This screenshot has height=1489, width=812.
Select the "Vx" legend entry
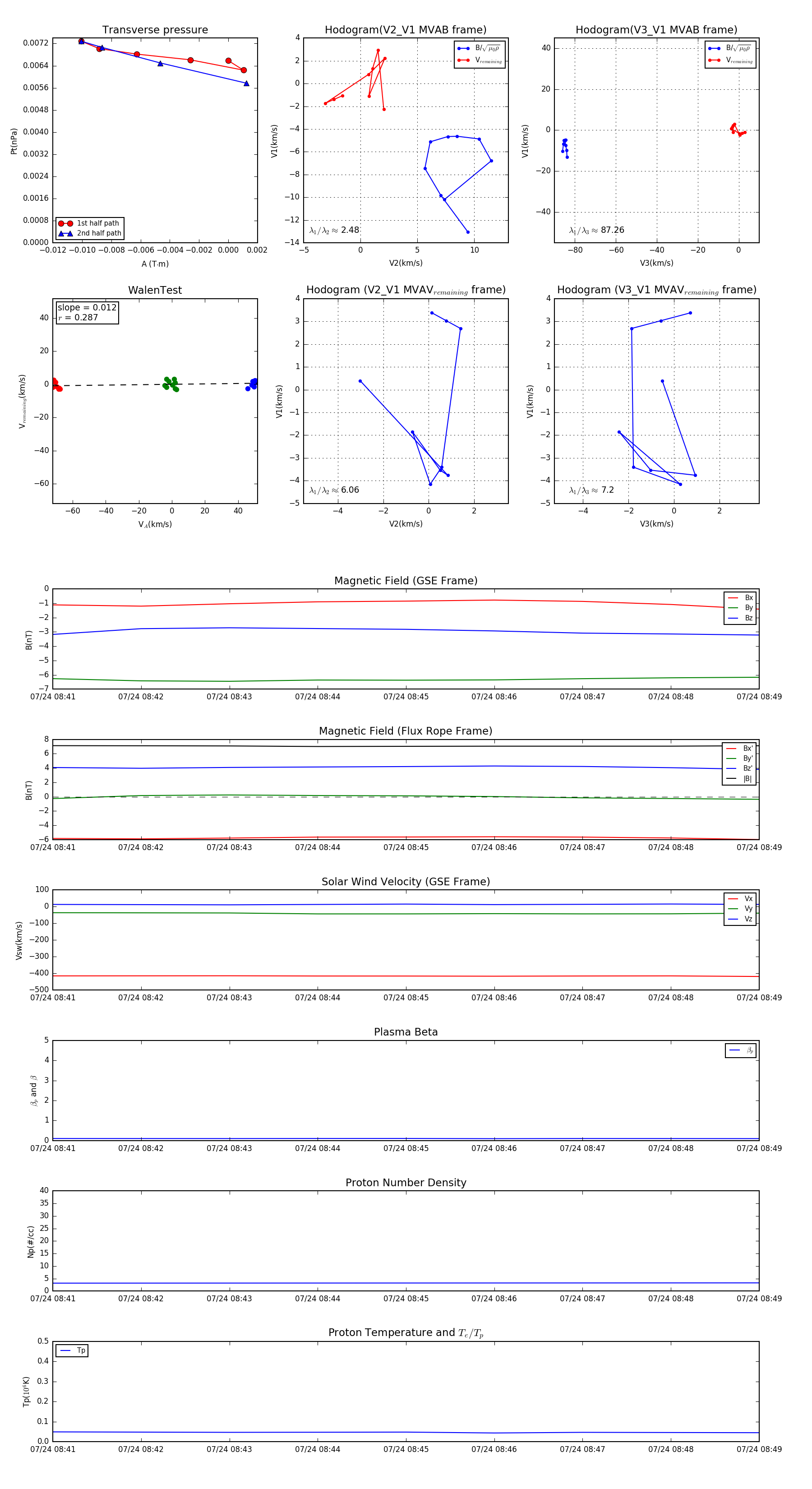(x=740, y=898)
